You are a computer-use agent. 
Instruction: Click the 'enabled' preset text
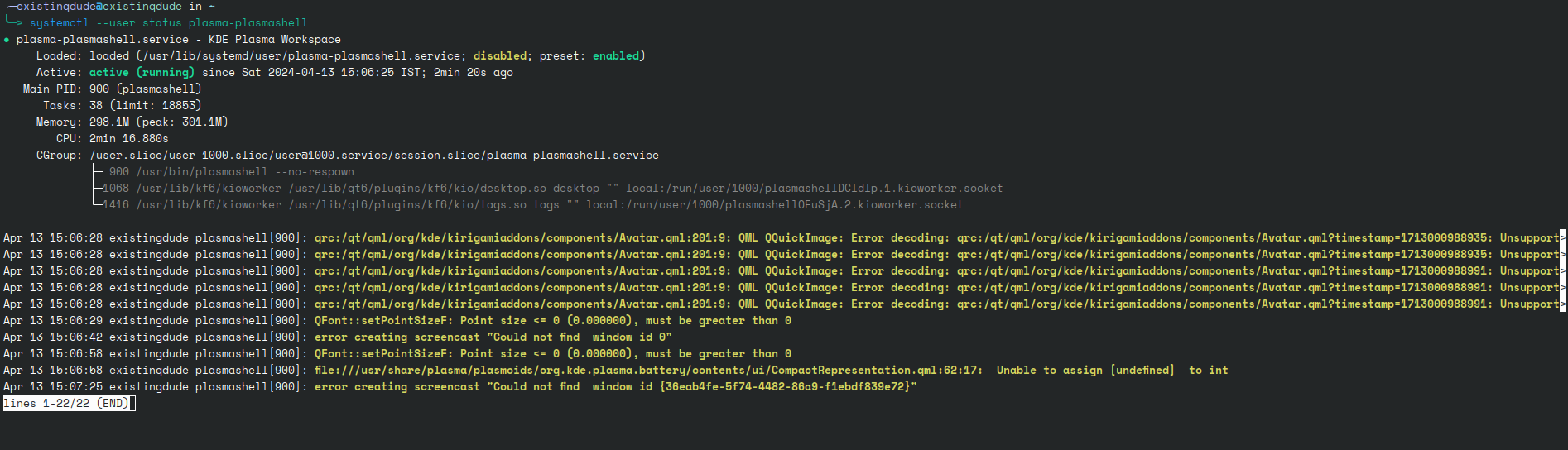pyautogui.click(x=616, y=55)
